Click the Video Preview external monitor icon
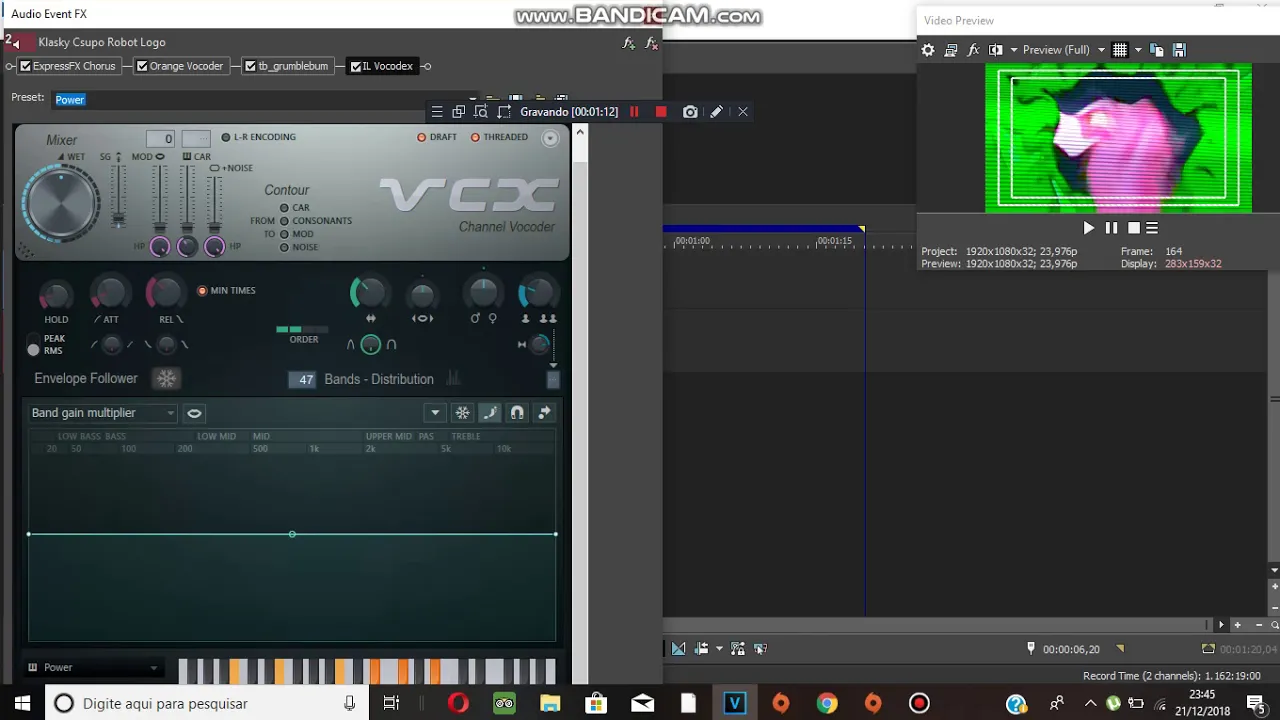The height and width of the screenshot is (720, 1280). (x=950, y=50)
